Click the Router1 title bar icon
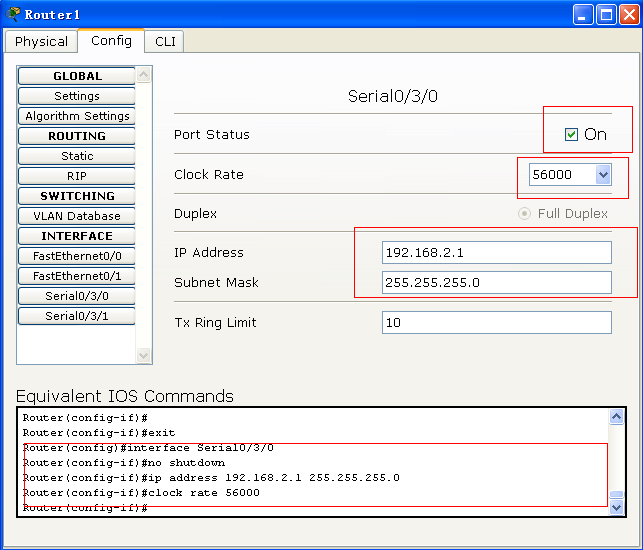643x550 pixels. point(13,14)
